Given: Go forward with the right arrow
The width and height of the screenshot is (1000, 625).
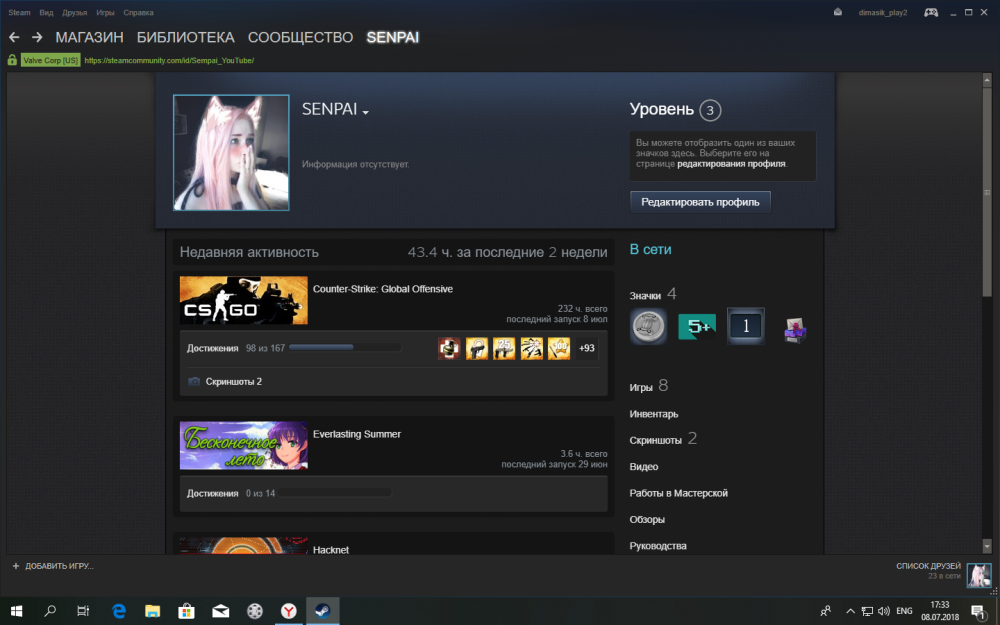Looking at the screenshot, I should [37, 38].
